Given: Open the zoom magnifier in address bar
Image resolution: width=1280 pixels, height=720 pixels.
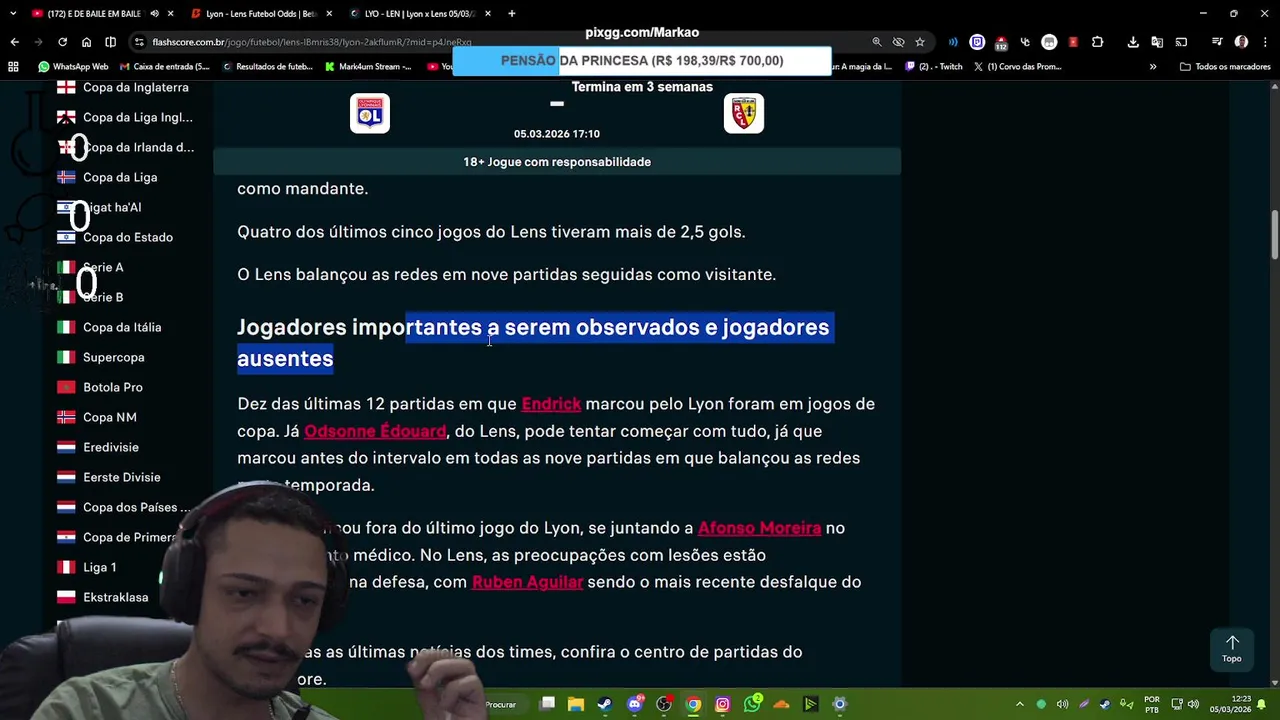Looking at the screenshot, I should click(x=877, y=42).
